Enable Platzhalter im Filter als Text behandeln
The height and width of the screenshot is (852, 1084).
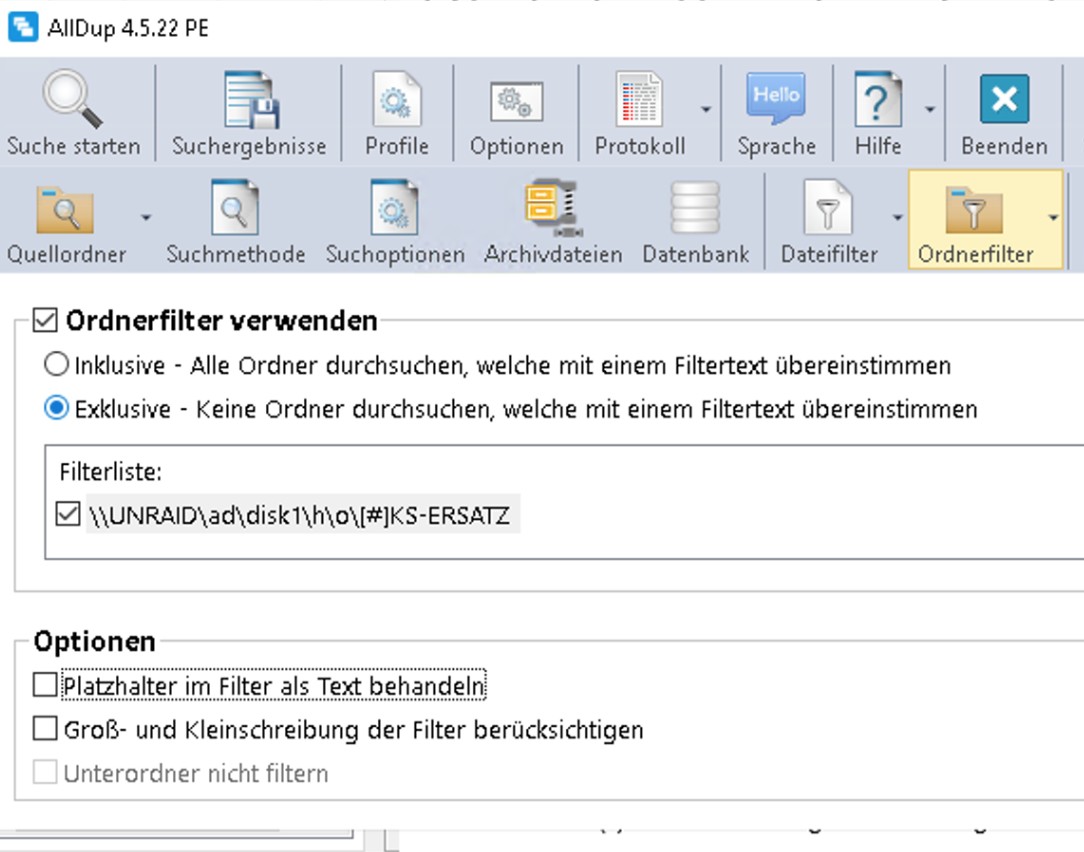coord(45,686)
